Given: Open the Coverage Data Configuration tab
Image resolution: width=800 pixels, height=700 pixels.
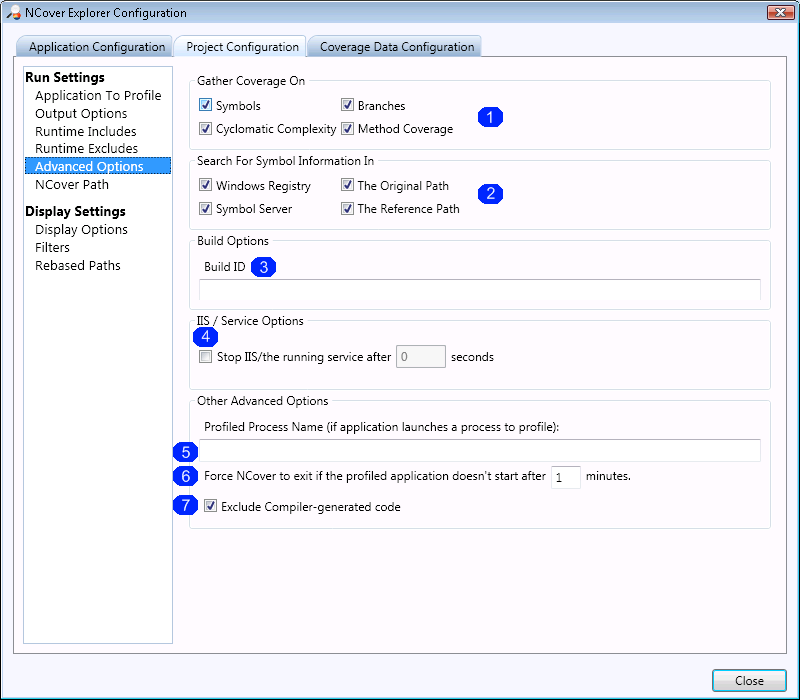Looking at the screenshot, I should [396, 46].
